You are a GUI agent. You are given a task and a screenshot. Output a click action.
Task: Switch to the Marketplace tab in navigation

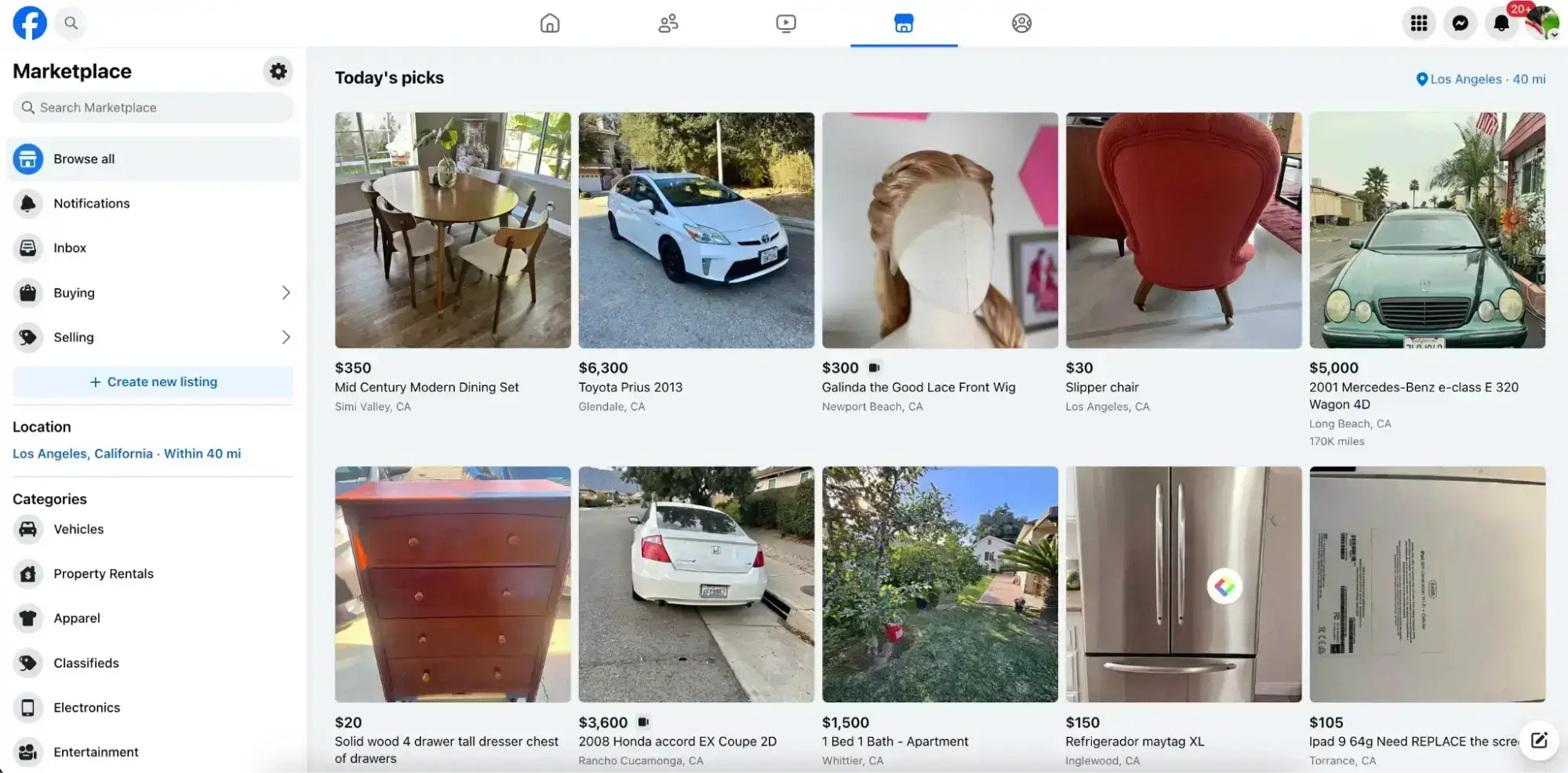pos(903,23)
